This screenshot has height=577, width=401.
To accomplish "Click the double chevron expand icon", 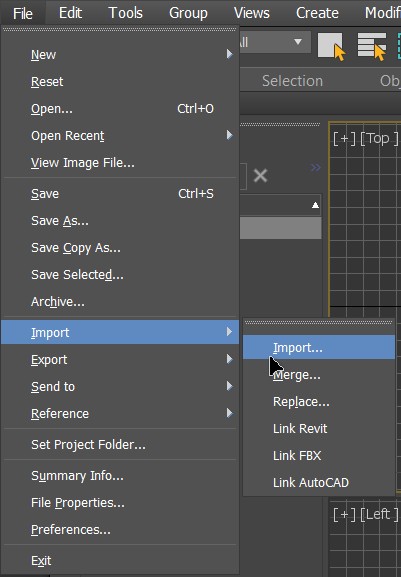I will pyautogui.click(x=315, y=168).
